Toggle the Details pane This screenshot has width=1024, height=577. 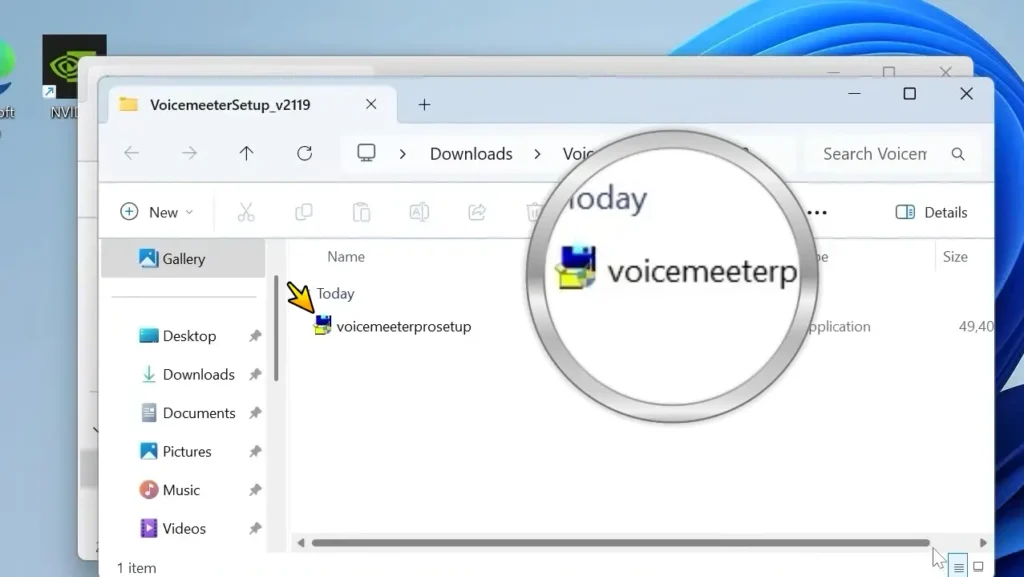(x=931, y=212)
